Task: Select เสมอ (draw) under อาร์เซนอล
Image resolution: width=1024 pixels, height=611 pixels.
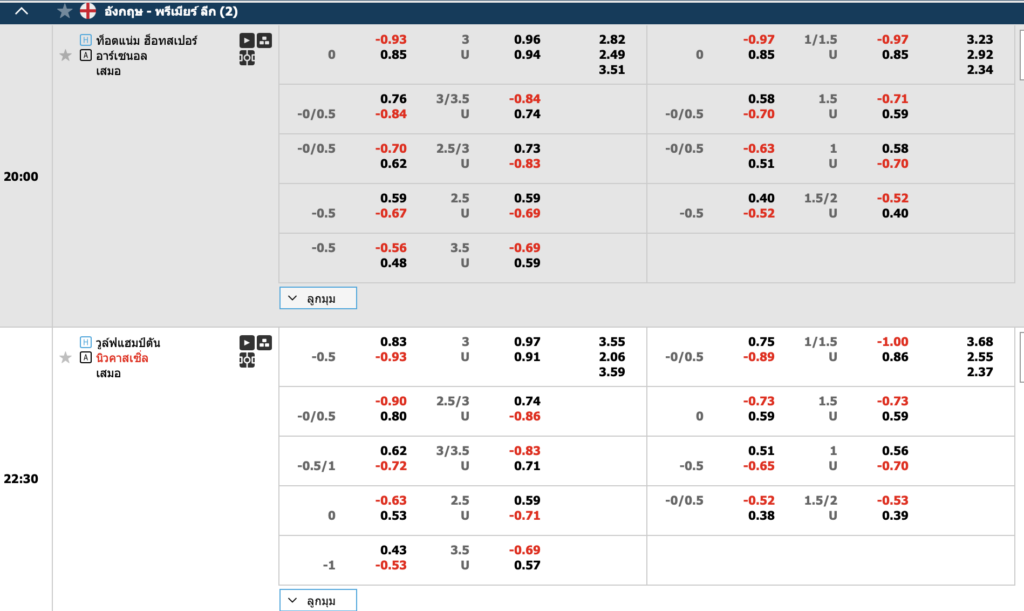Action: (x=108, y=71)
